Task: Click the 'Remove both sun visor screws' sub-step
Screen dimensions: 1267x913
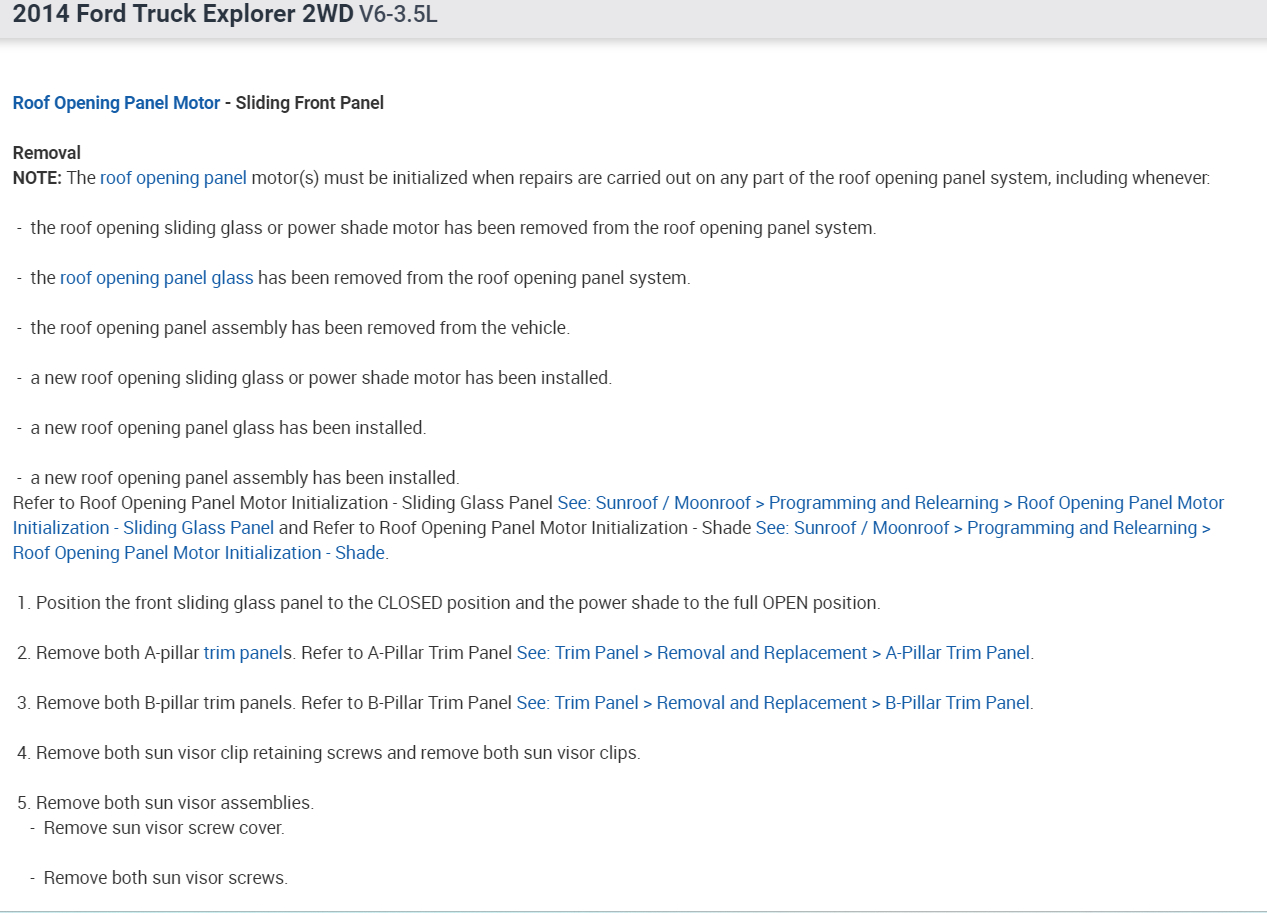Action: [165, 878]
